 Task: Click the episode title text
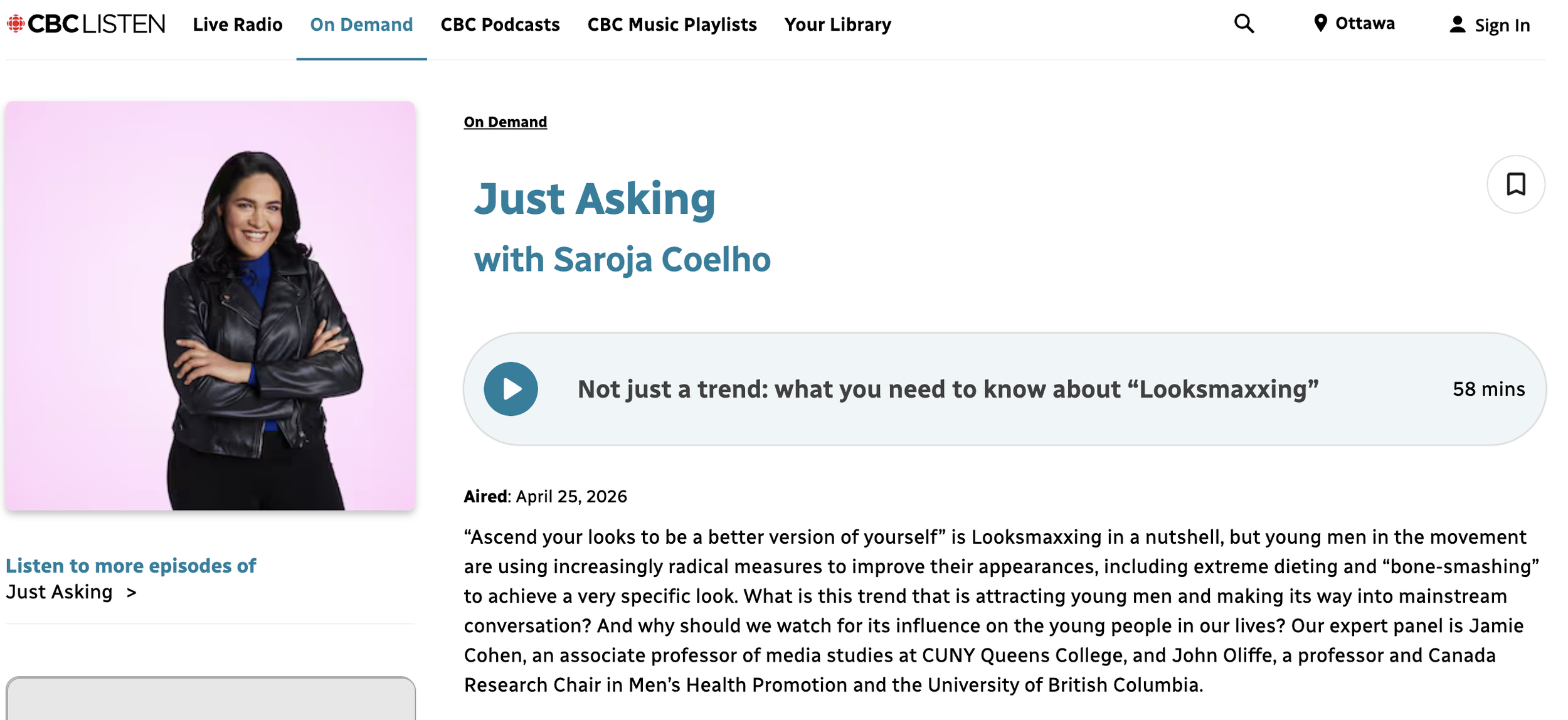(x=948, y=389)
